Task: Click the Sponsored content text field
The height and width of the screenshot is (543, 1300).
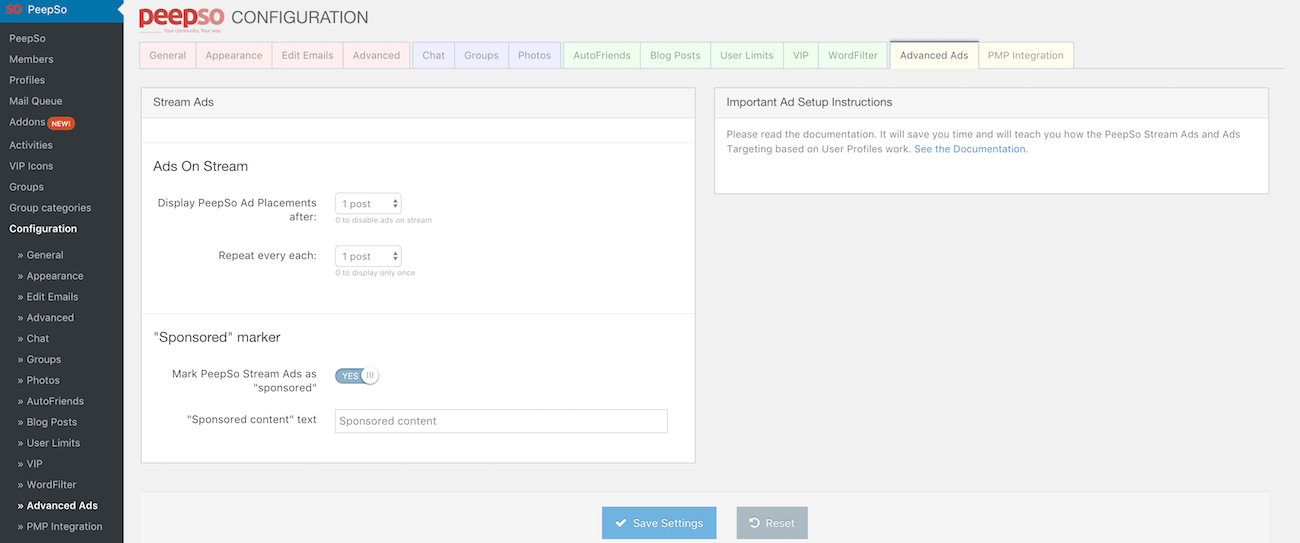Action: [501, 421]
